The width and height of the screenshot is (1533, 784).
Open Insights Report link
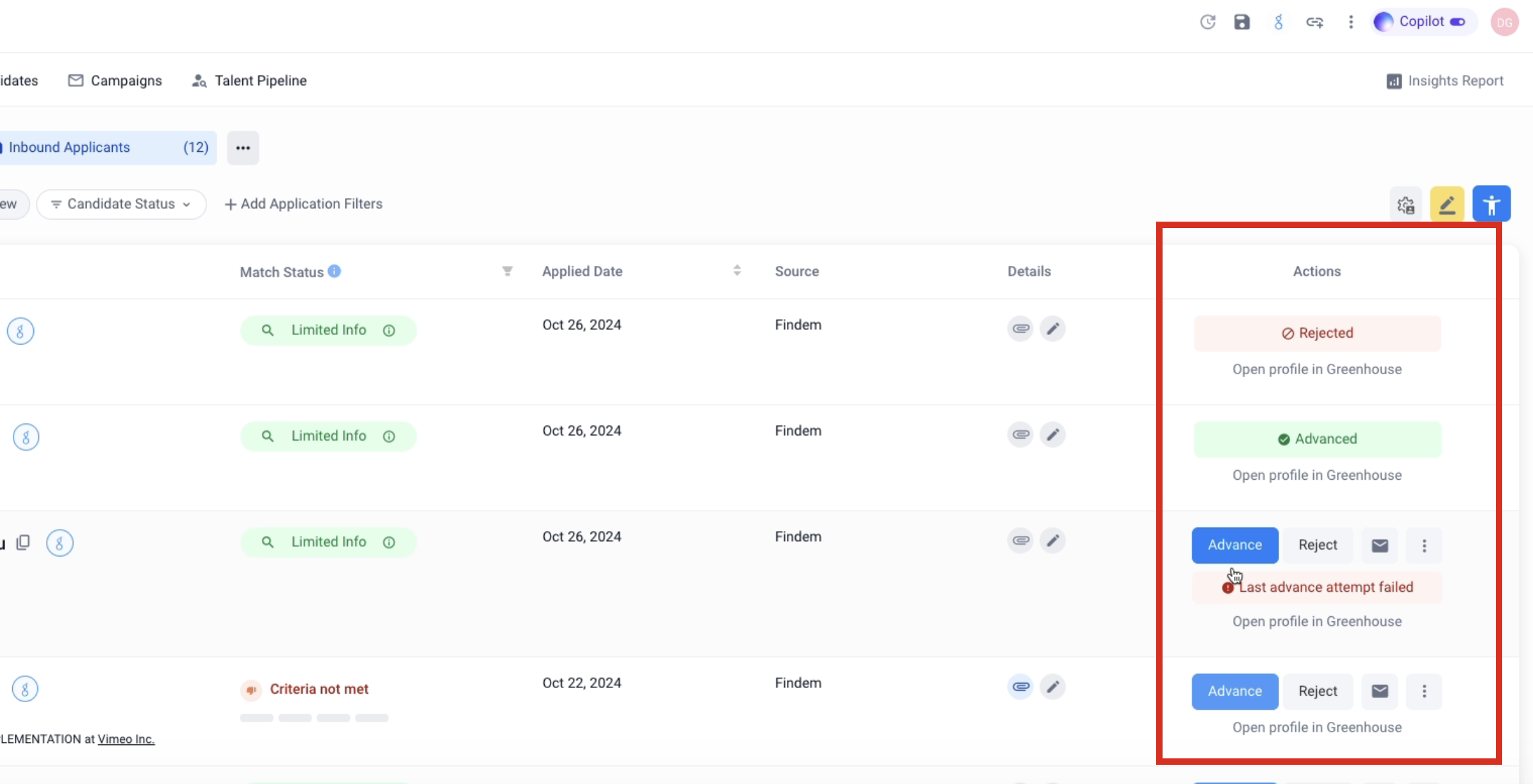1445,81
